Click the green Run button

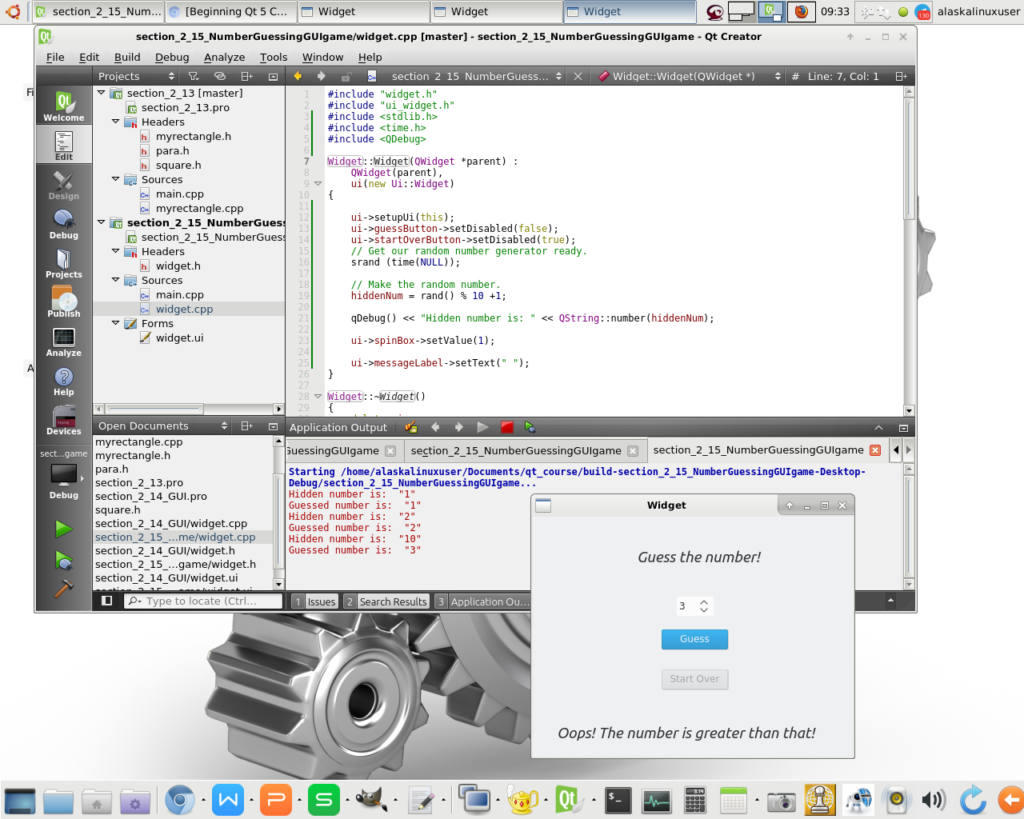pos(63,529)
